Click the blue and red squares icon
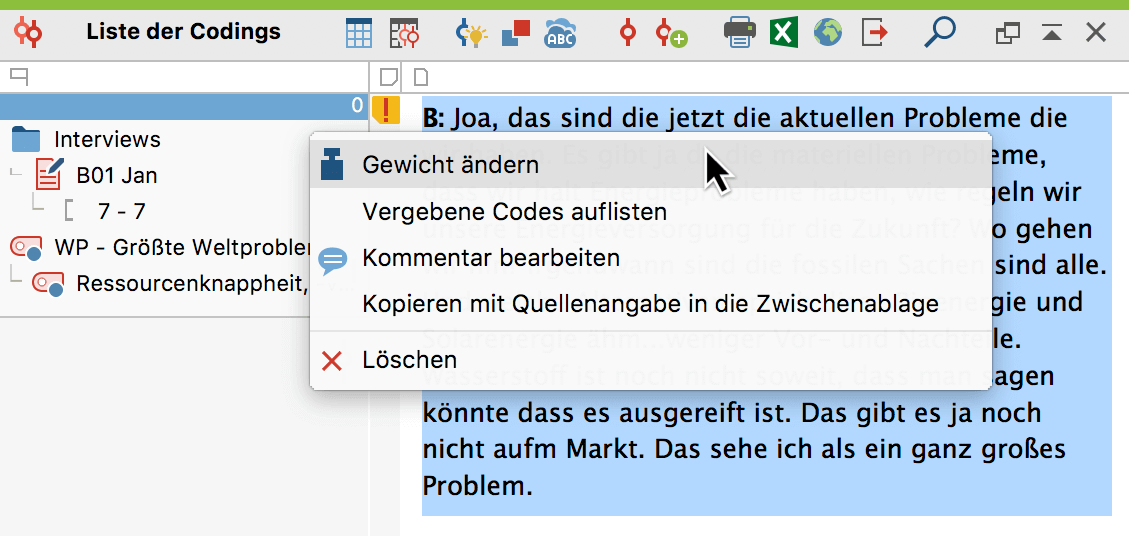 point(516,33)
